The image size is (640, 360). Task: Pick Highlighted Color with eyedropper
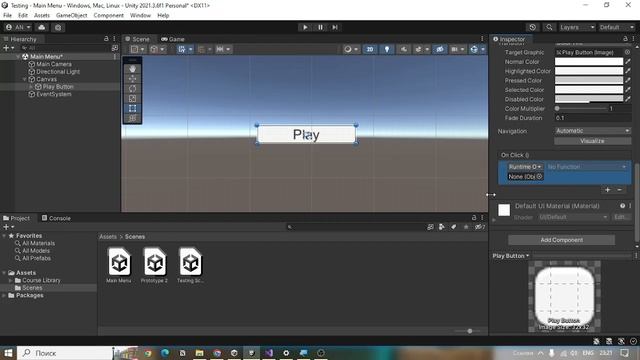point(628,71)
